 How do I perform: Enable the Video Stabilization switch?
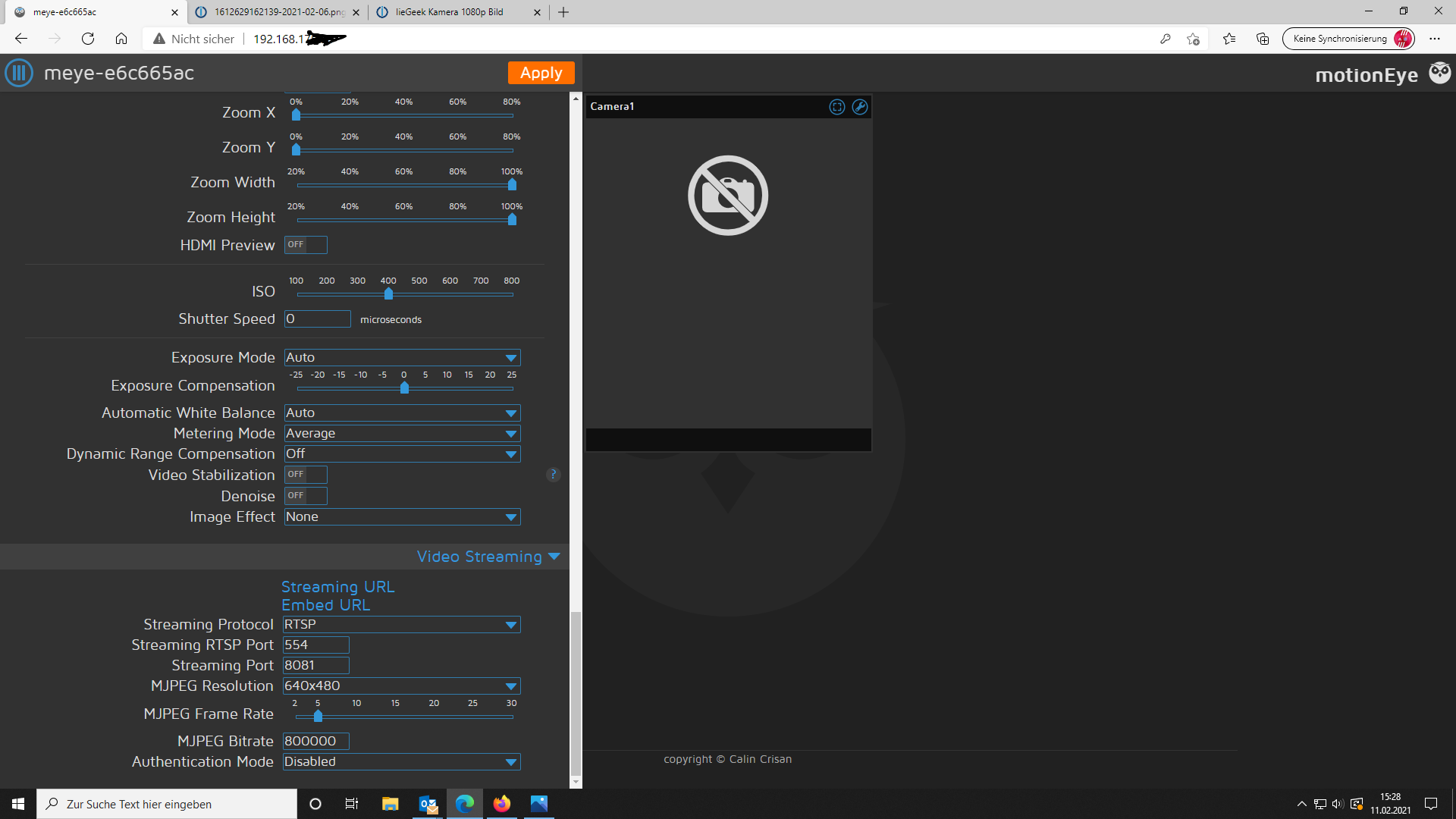pyautogui.click(x=306, y=475)
